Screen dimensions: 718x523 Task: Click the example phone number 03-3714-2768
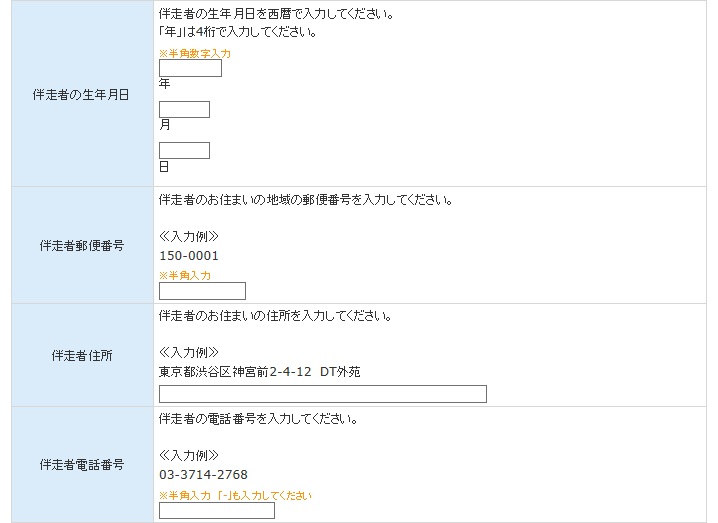pos(203,474)
